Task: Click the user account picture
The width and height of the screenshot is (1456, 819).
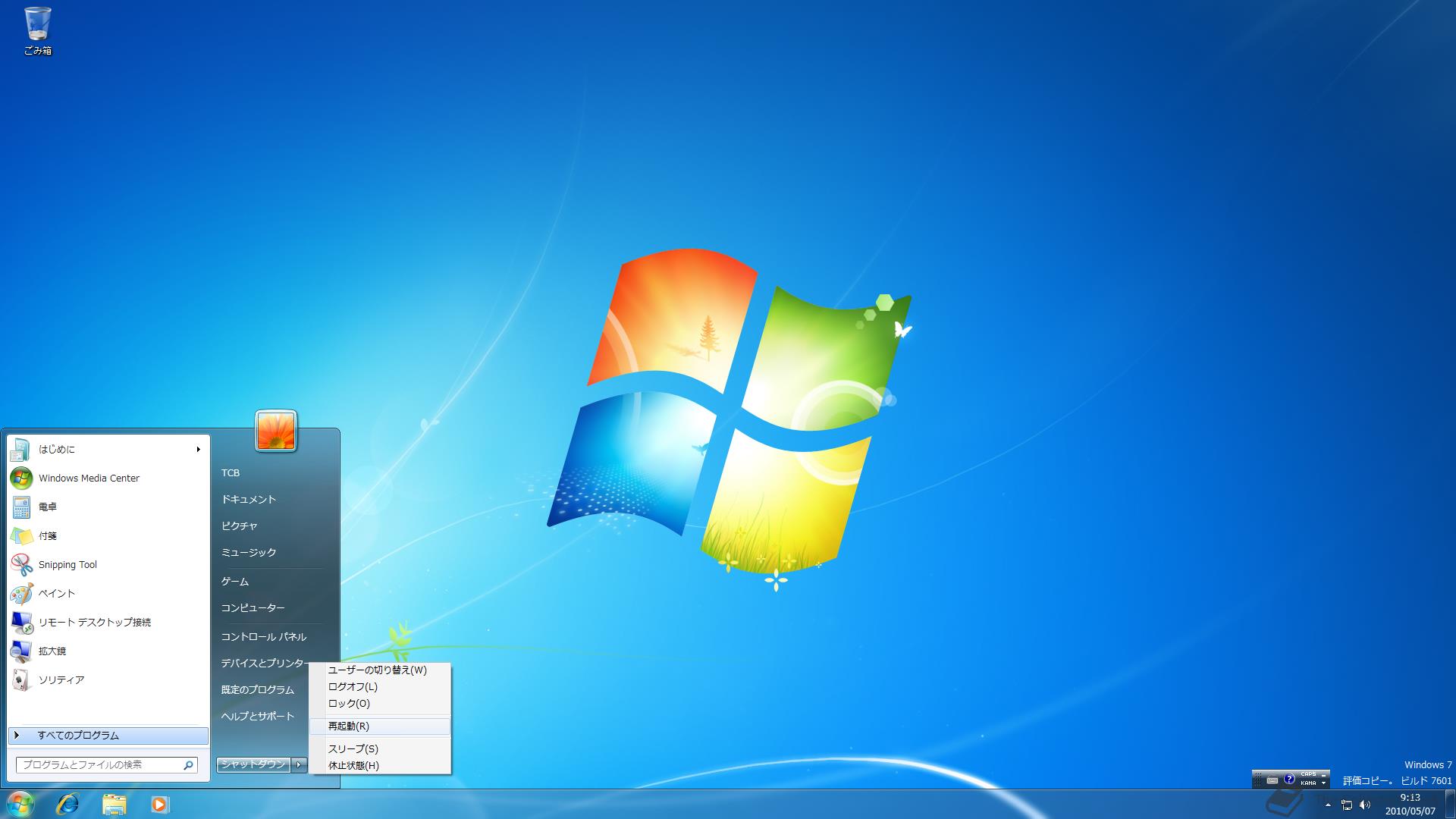Action: [x=276, y=431]
